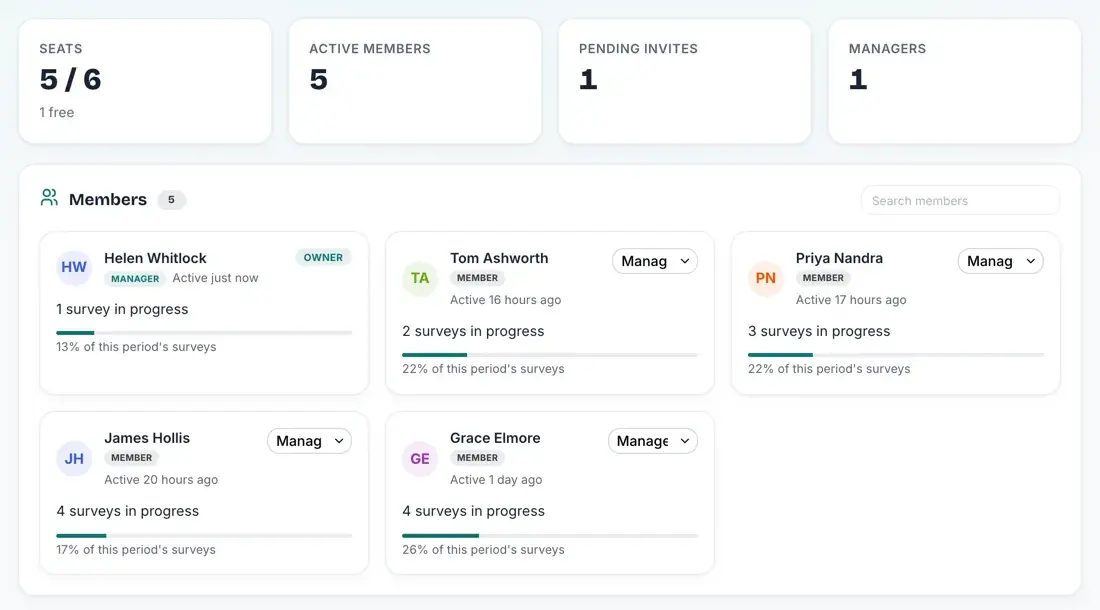
Task: Click the MANAGER badge under Helen Whitlock
Action: coord(135,278)
